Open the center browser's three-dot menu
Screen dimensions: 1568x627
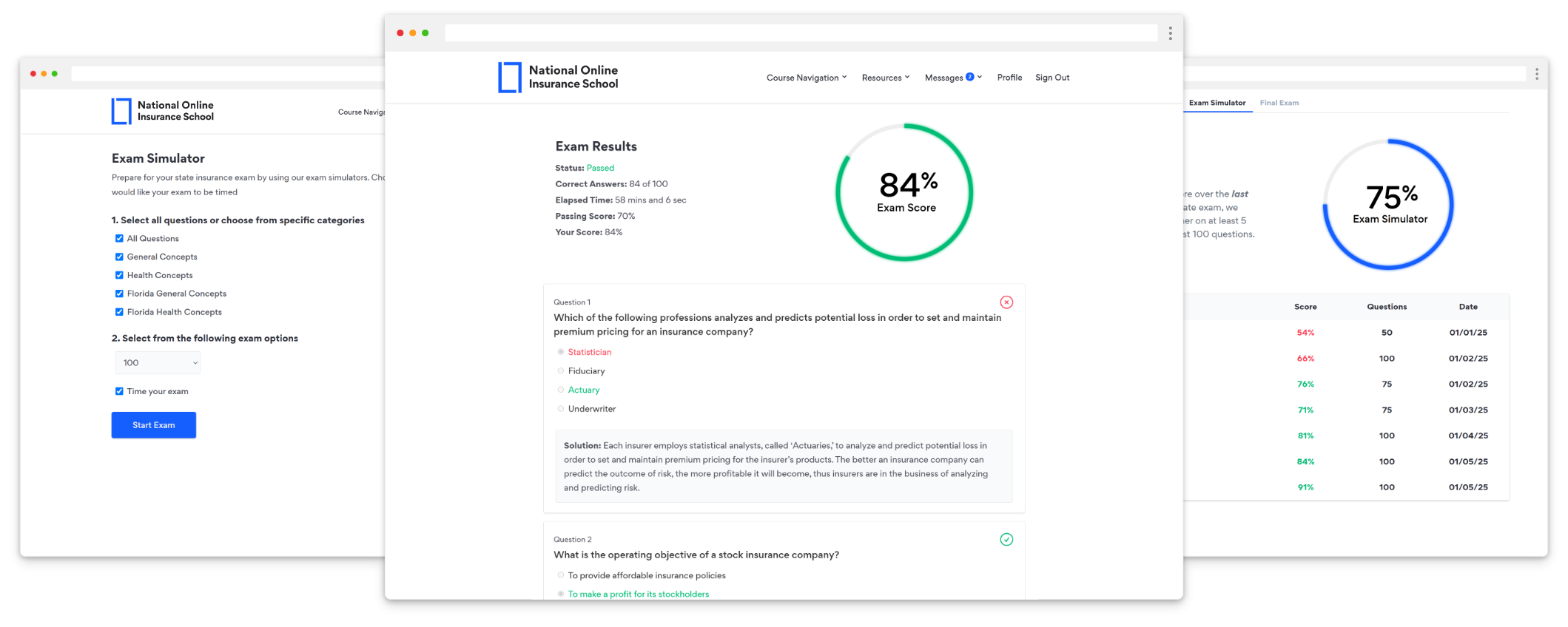[x=1170, y=33]
